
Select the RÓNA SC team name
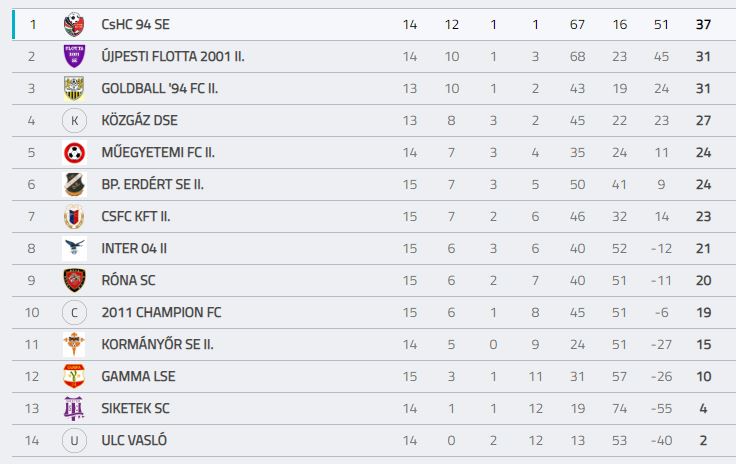tap(128, 280)
